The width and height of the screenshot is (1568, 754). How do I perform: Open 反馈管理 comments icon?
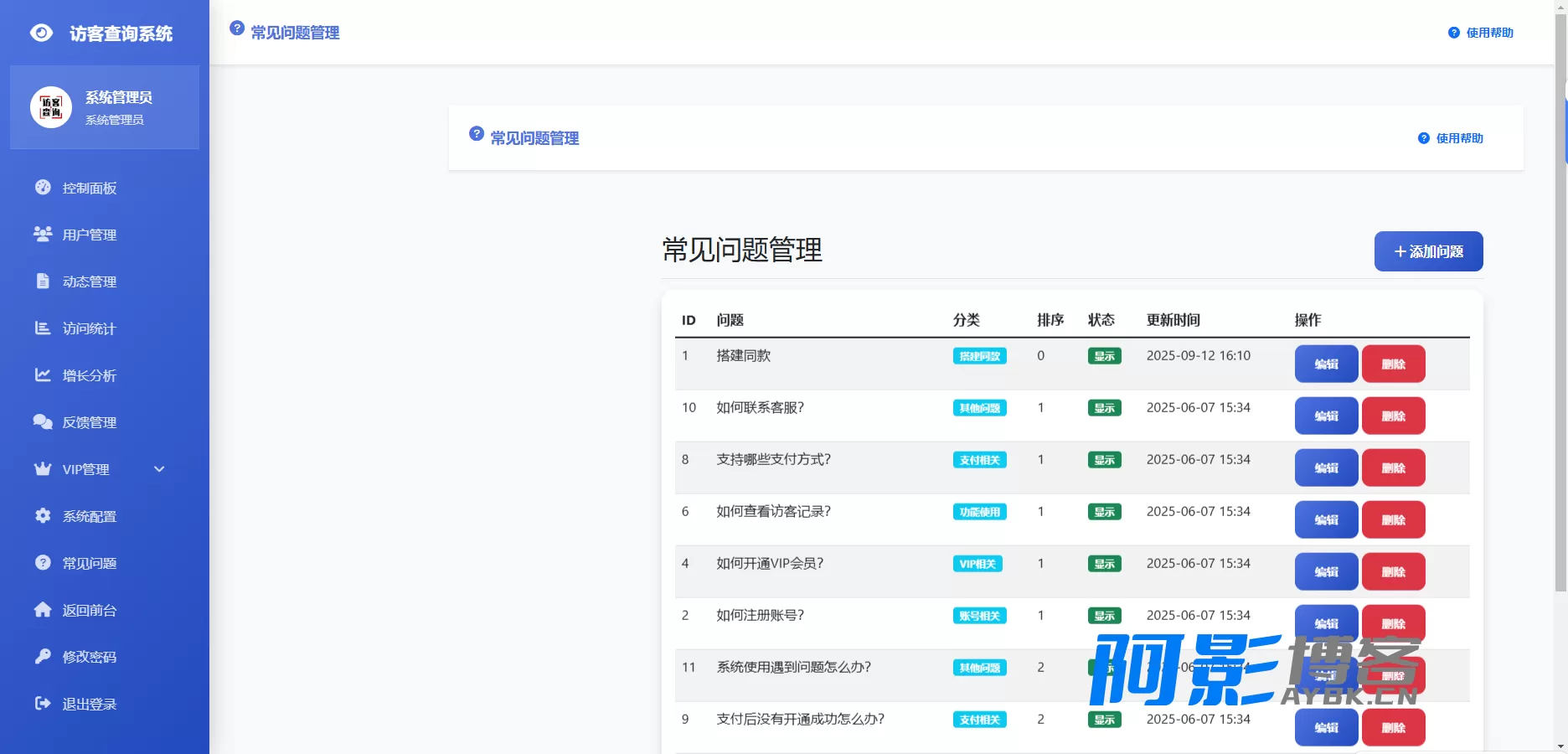(x=43, y=421)
